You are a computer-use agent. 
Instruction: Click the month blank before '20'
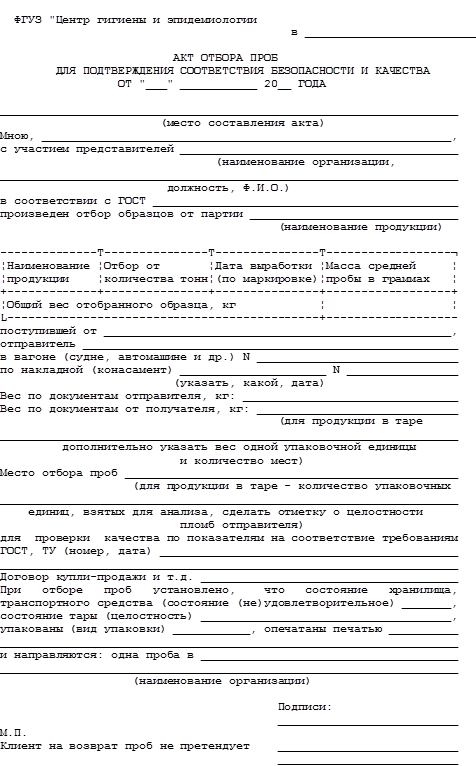[x=218, y=84]
